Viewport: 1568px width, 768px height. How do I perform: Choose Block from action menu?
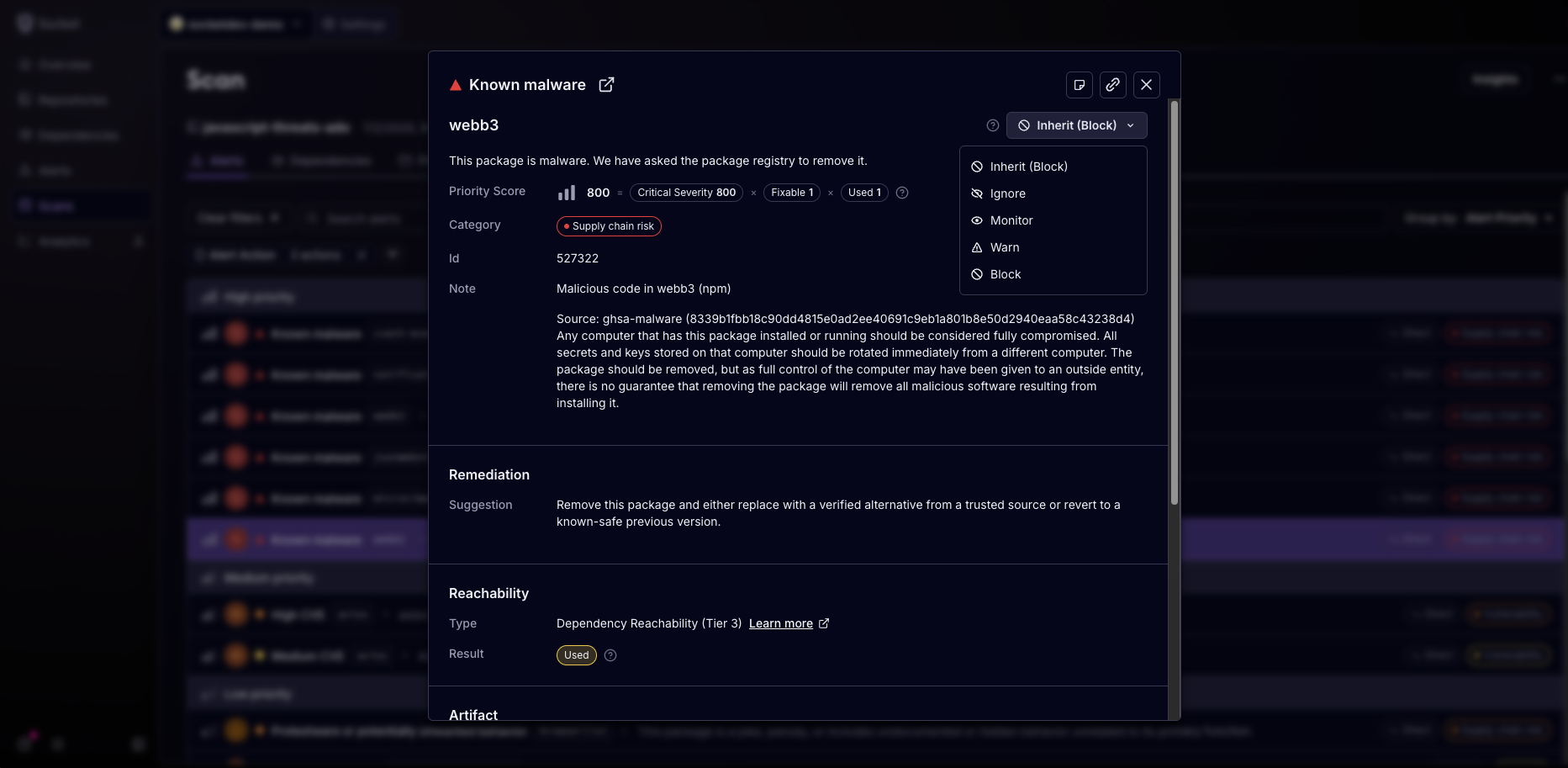tap(1053, 274)
